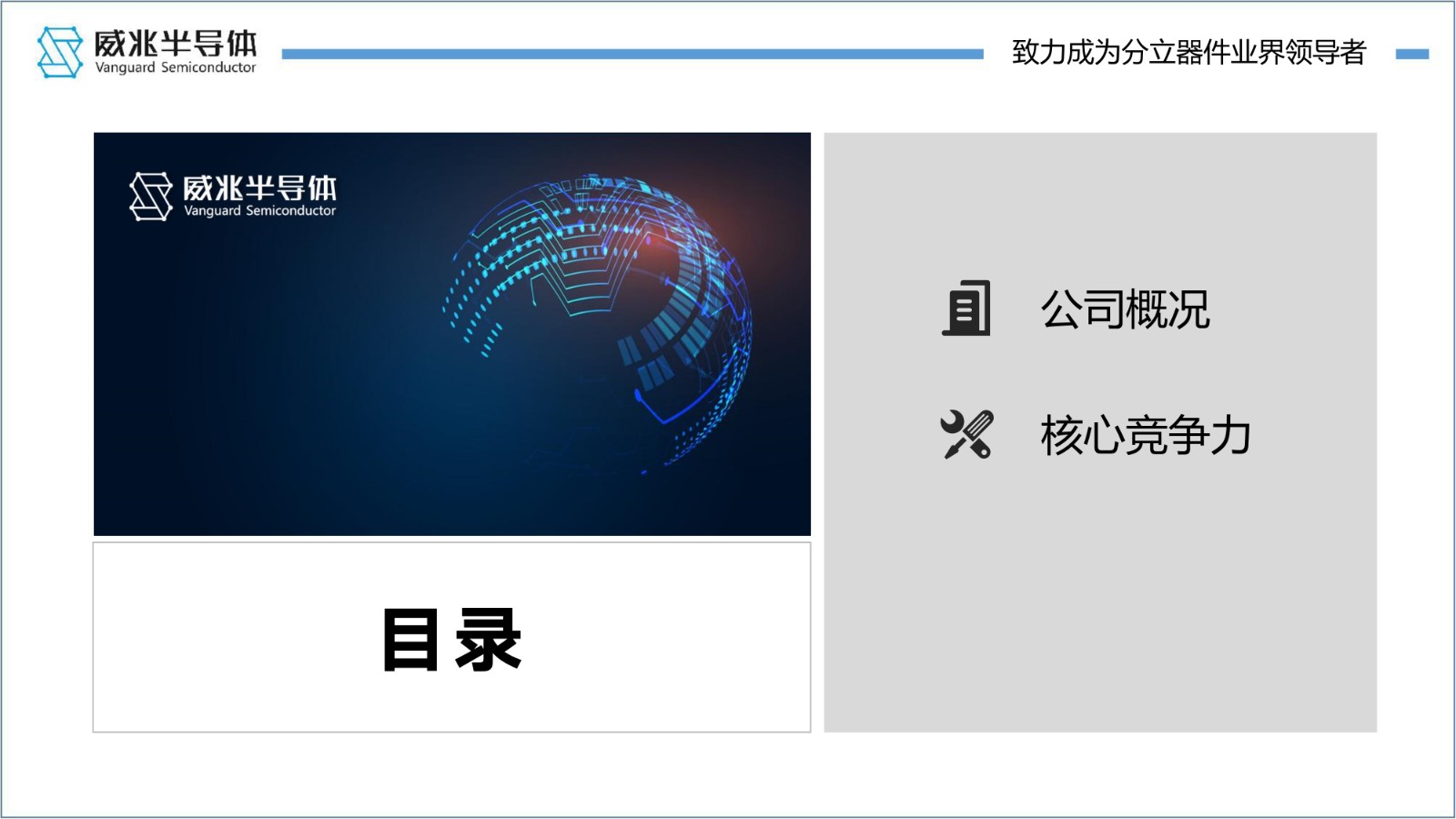The height and width of the screenshot is (819, 1456).
Task: Click the white logo icon on banner
Action: click(150, 197)
